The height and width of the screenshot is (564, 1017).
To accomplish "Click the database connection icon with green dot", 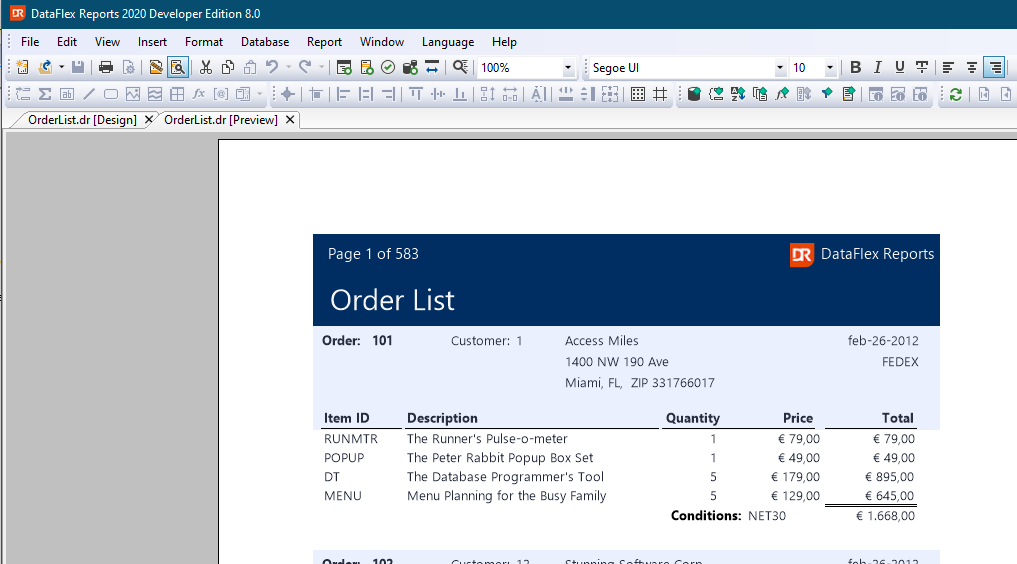I will point(410,67).
